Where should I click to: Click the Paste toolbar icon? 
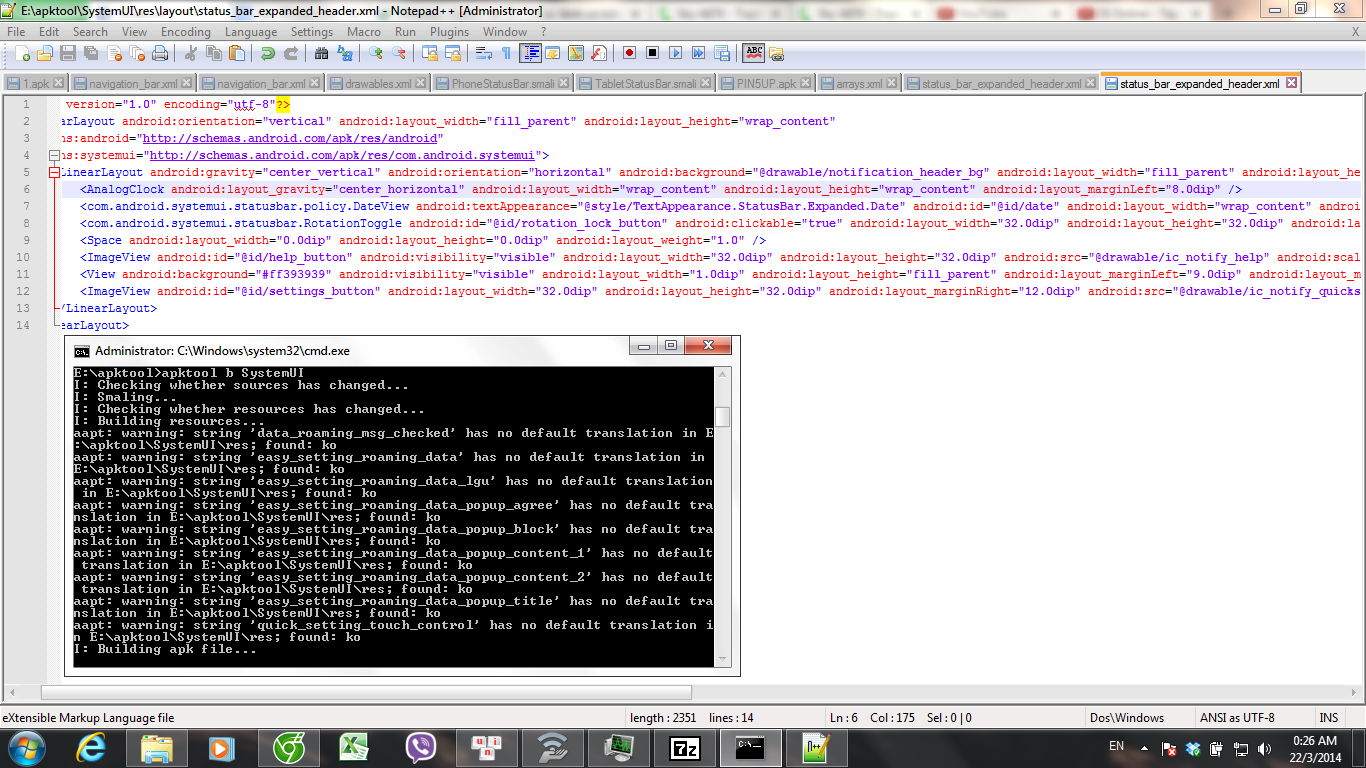click(x=237, y=53)
